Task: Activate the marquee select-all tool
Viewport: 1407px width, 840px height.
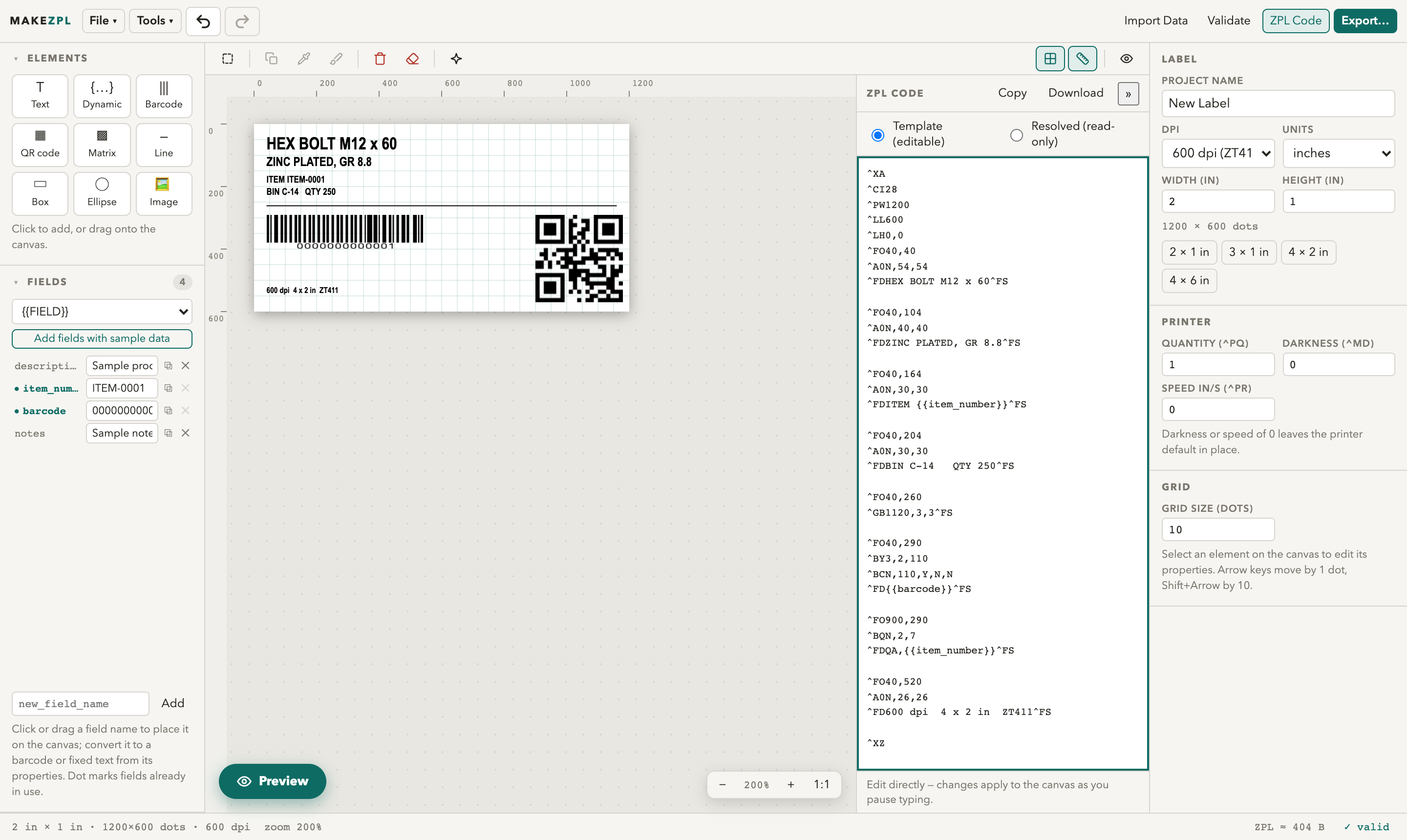Action: tap(228, 59)
